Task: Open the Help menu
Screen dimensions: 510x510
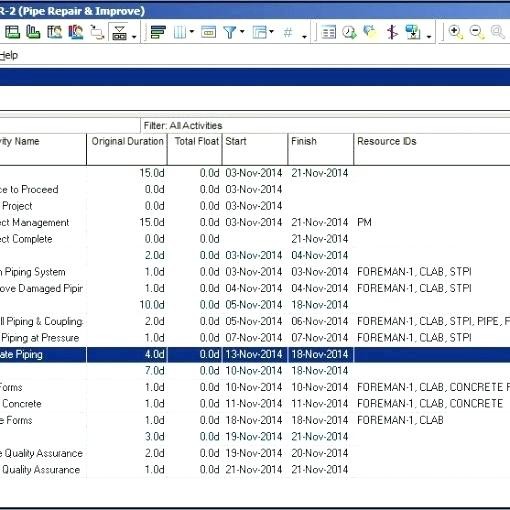Action: 8,55
